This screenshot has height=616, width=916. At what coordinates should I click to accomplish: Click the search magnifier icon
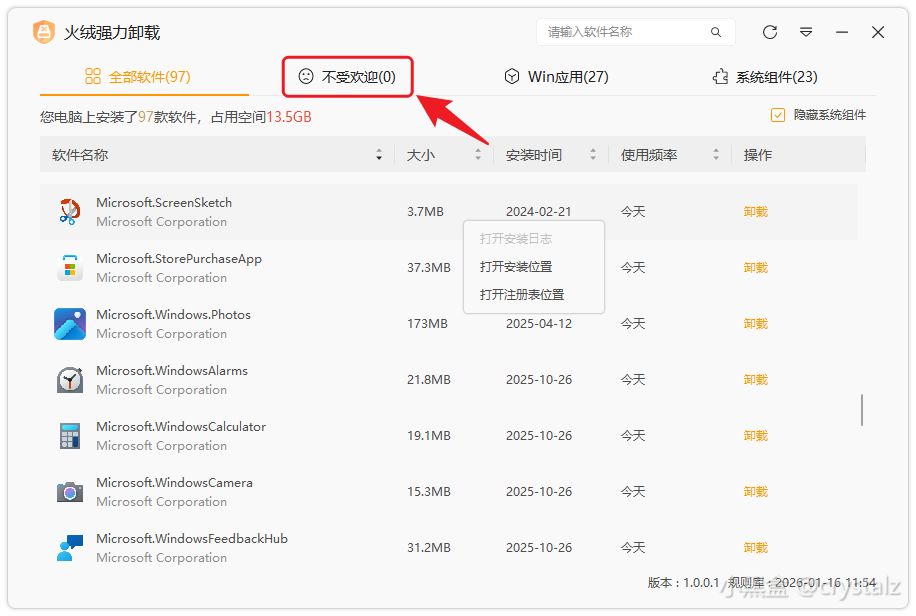point(716,32)
